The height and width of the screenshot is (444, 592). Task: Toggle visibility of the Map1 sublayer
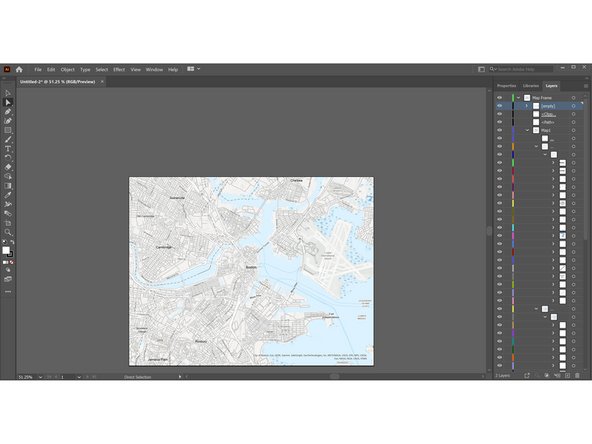tap(500, 130)
